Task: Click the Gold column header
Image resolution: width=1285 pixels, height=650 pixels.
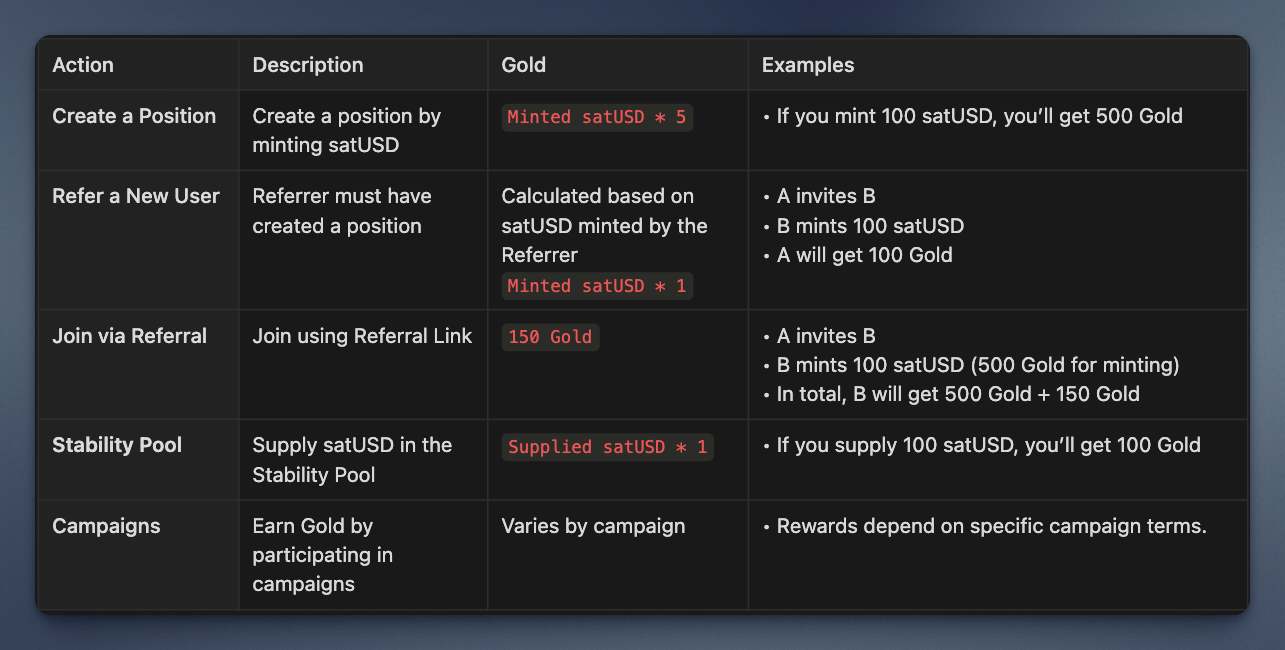Action: click(524, 65)
